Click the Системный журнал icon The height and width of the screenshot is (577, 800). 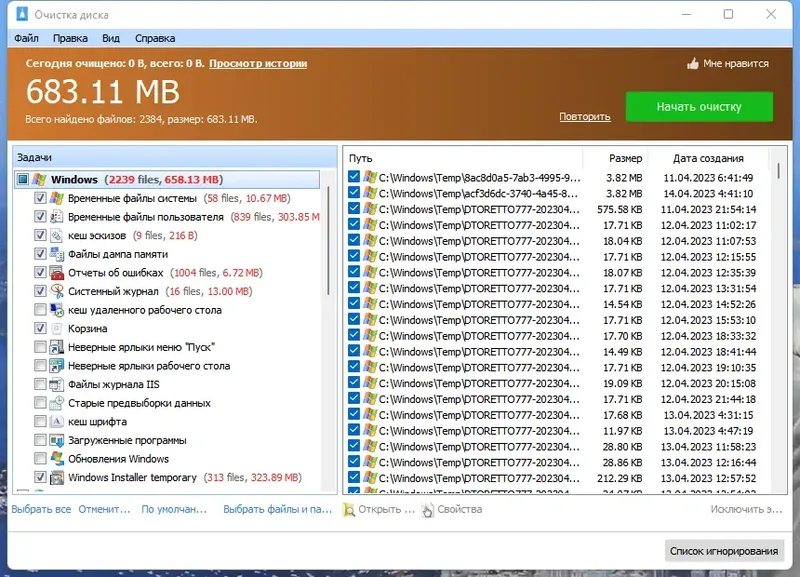click(57, 291)
